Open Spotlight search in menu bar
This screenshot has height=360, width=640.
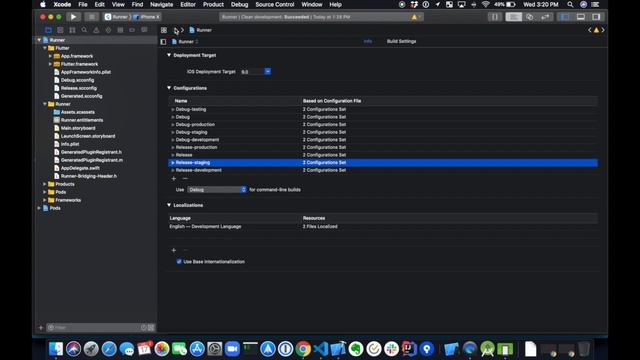coord(570,4)
